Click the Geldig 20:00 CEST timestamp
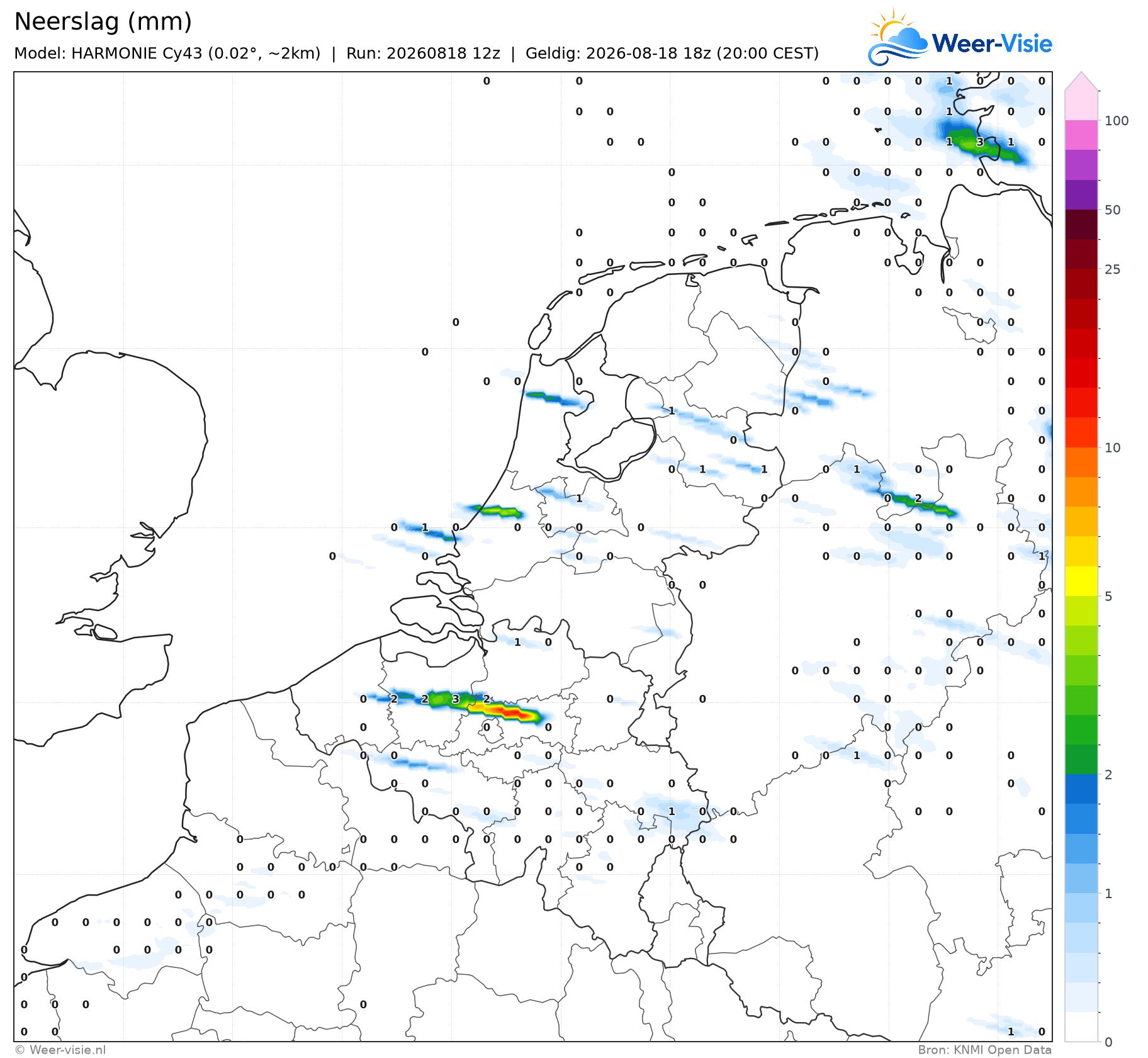 pyautogui.click(x=672, y=53)
